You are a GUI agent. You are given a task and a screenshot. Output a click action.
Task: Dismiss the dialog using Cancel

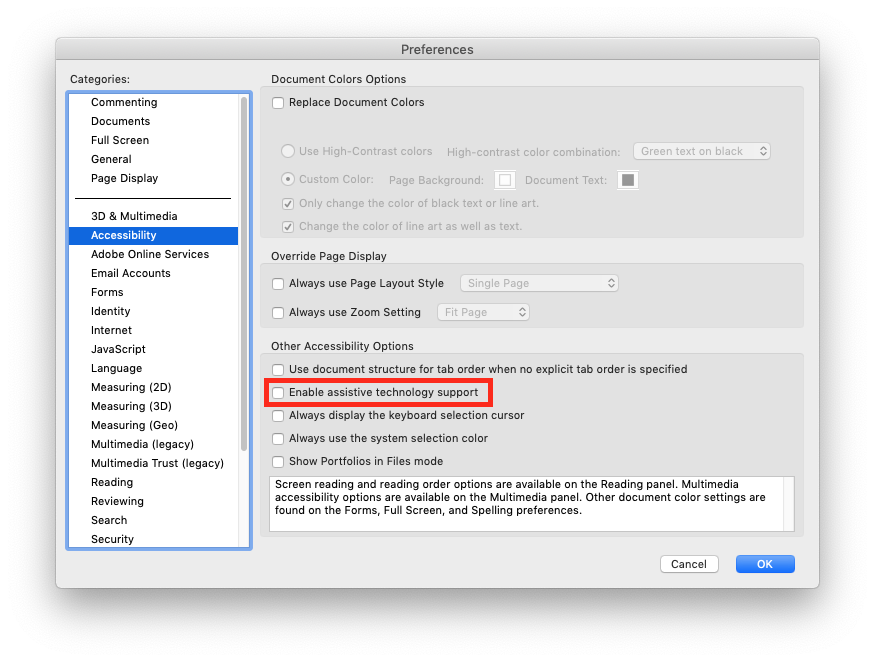(x=689, y=563)
